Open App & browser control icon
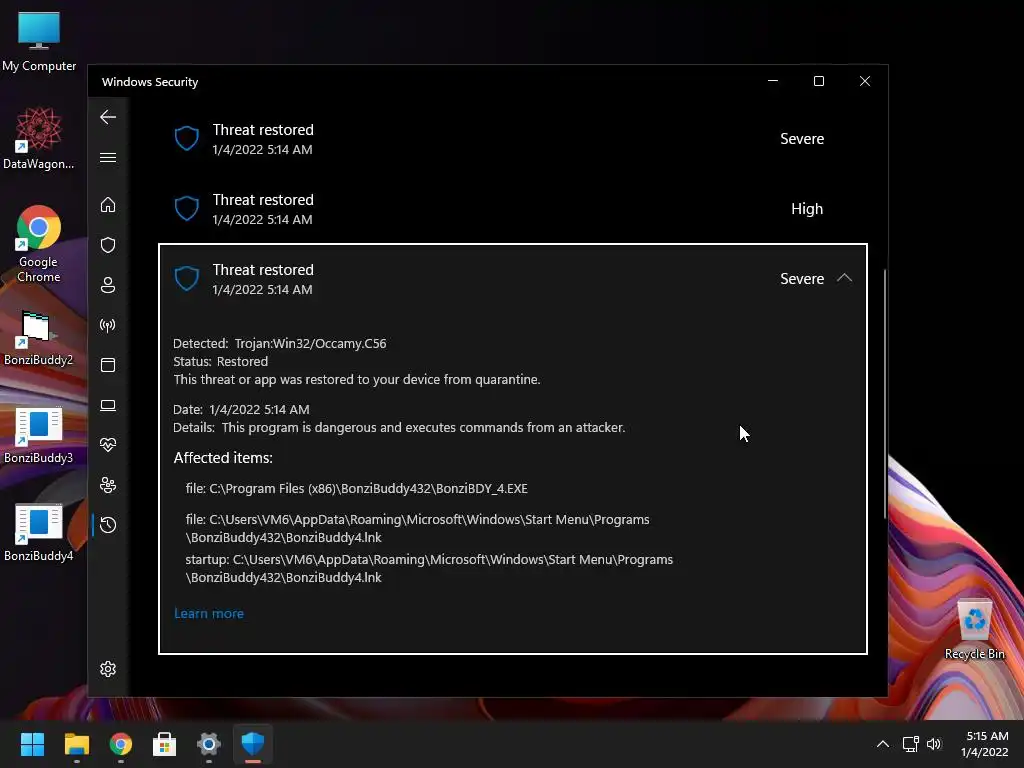 [x=108, y=365]
